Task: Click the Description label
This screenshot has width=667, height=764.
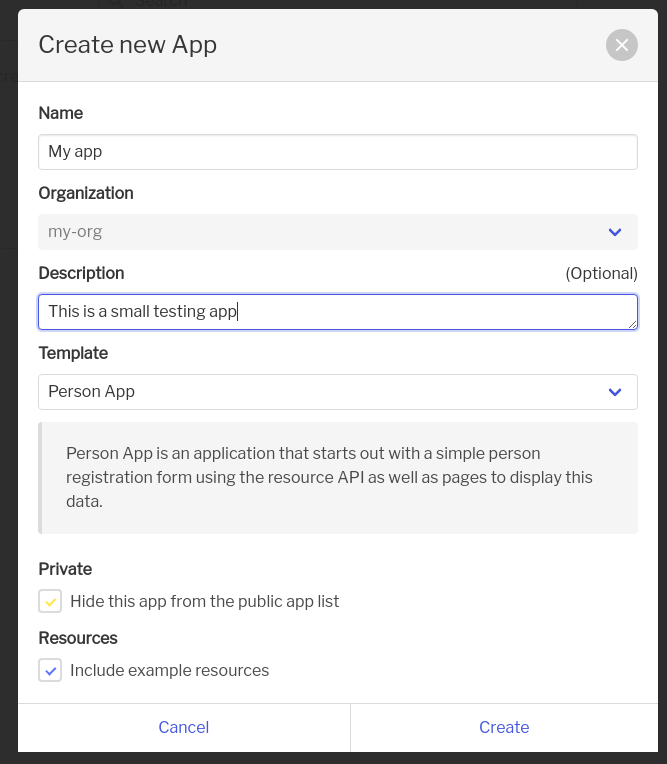Action: (81, 273)
